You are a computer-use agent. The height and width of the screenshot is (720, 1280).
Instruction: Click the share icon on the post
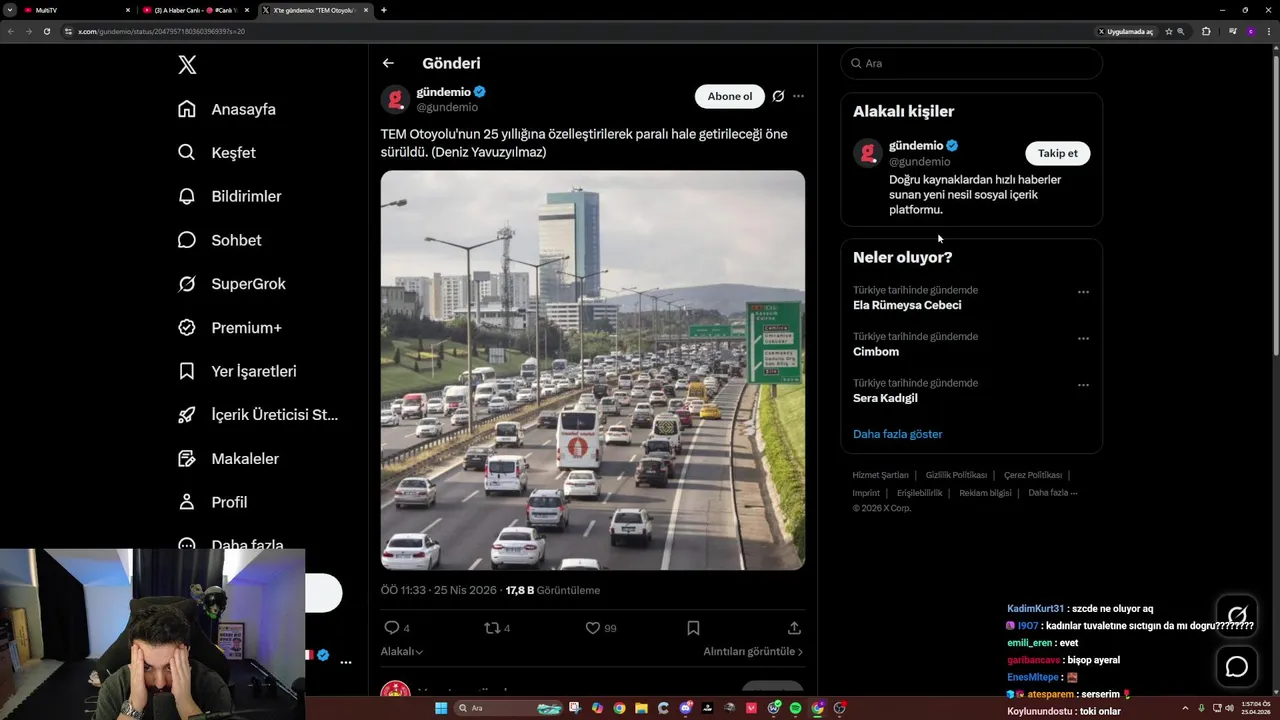click(794, 628)
